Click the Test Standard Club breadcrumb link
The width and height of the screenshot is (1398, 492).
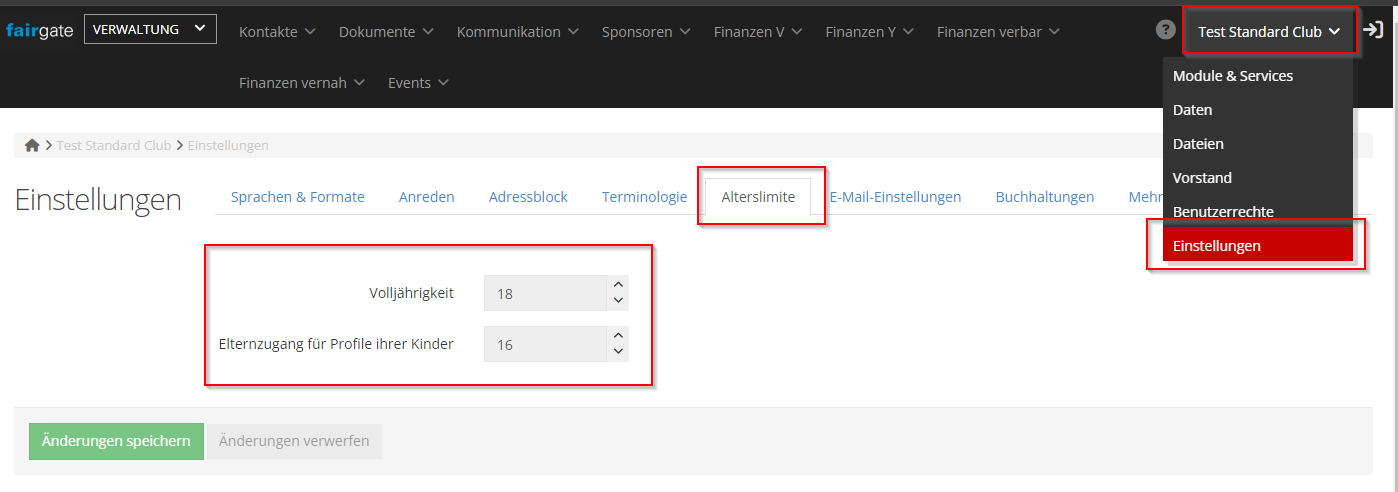[114, 145]
